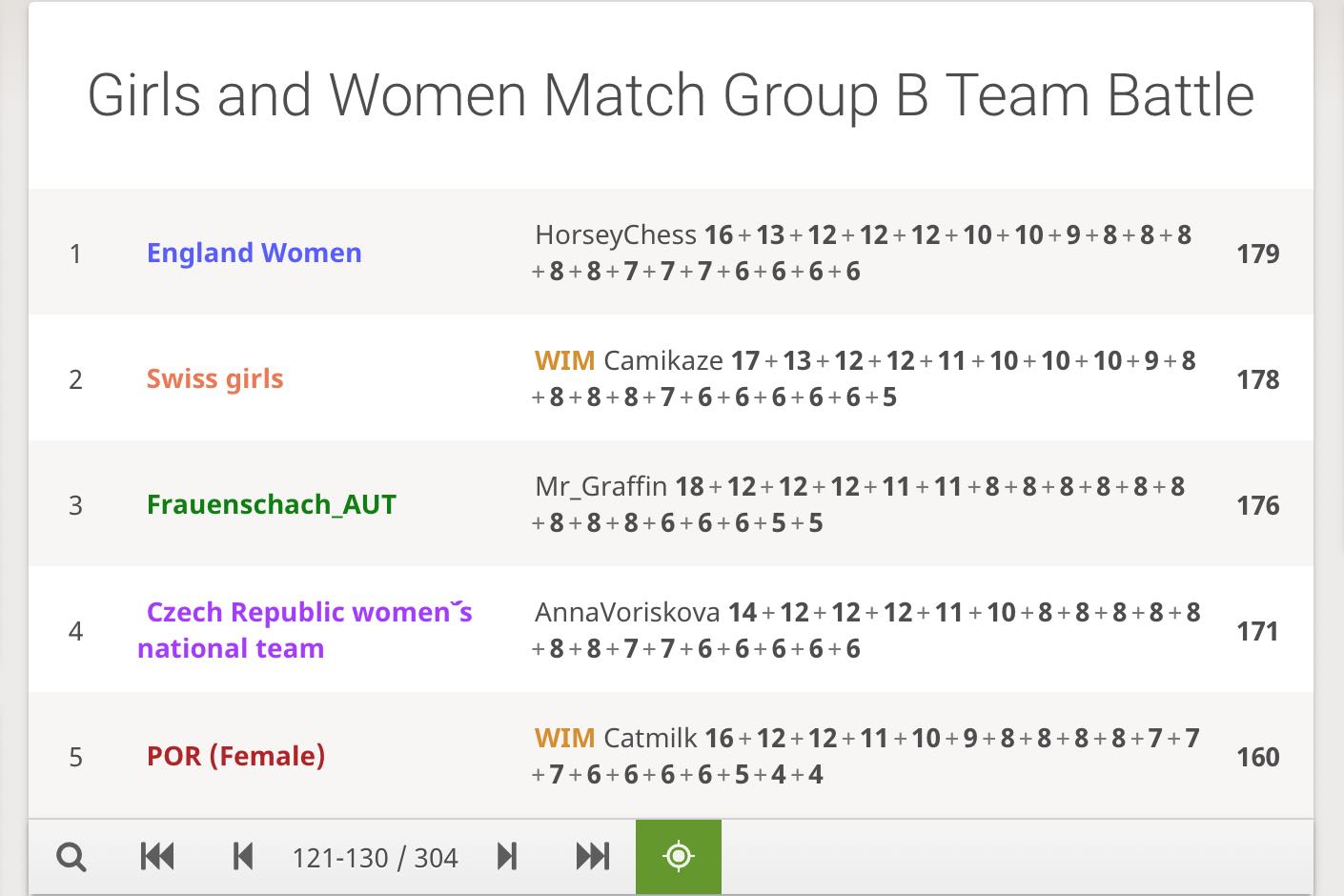The image size is (1344, 896).
Task: Go to previous standings page
Action: [x=243, y=857]
